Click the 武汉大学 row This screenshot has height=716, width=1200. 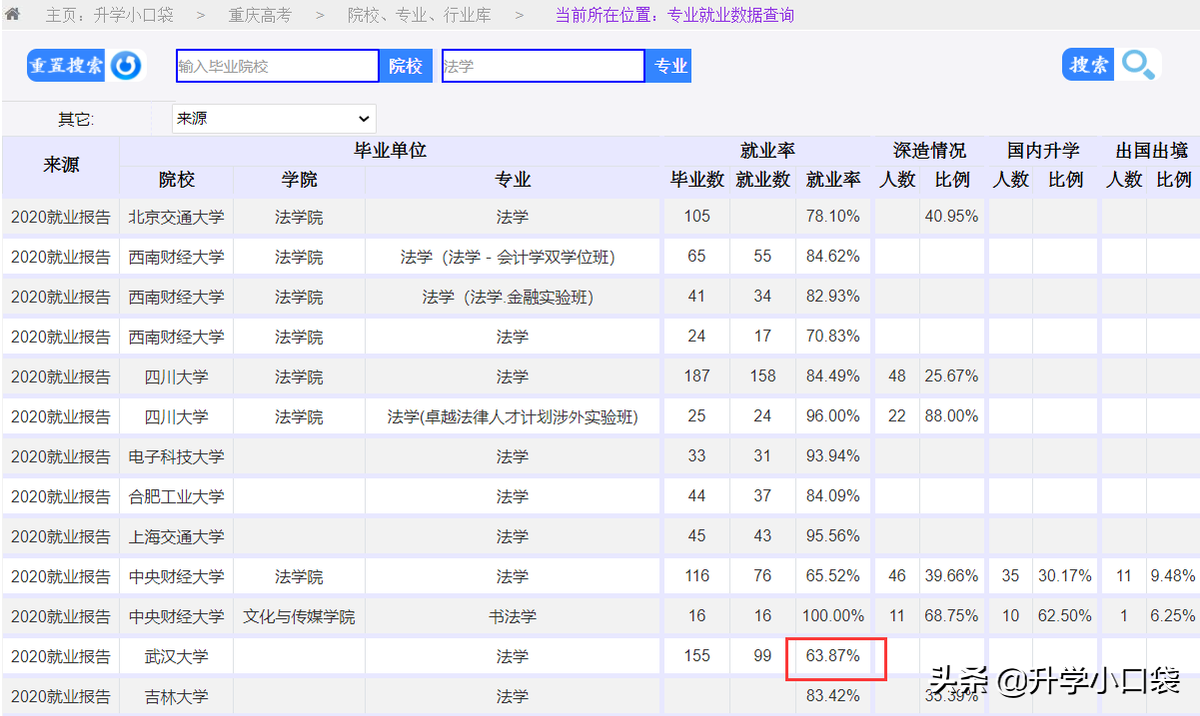176,656
